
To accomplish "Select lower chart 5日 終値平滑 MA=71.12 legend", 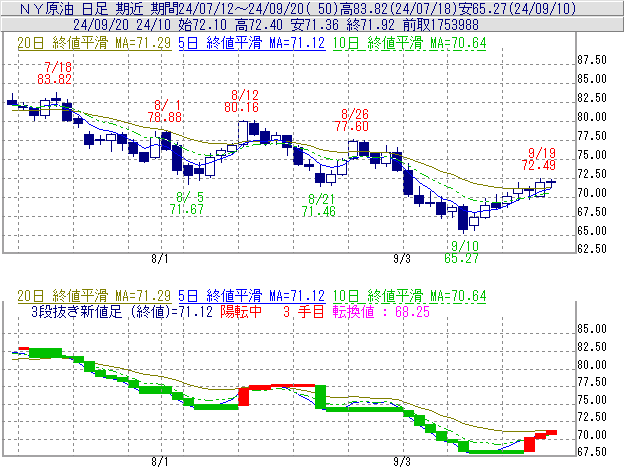I will pos(252,296).
